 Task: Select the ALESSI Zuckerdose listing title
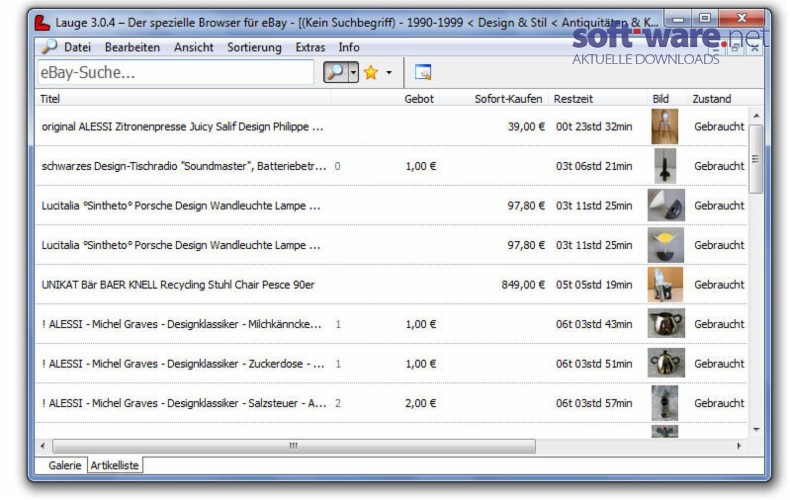point(183,363)
